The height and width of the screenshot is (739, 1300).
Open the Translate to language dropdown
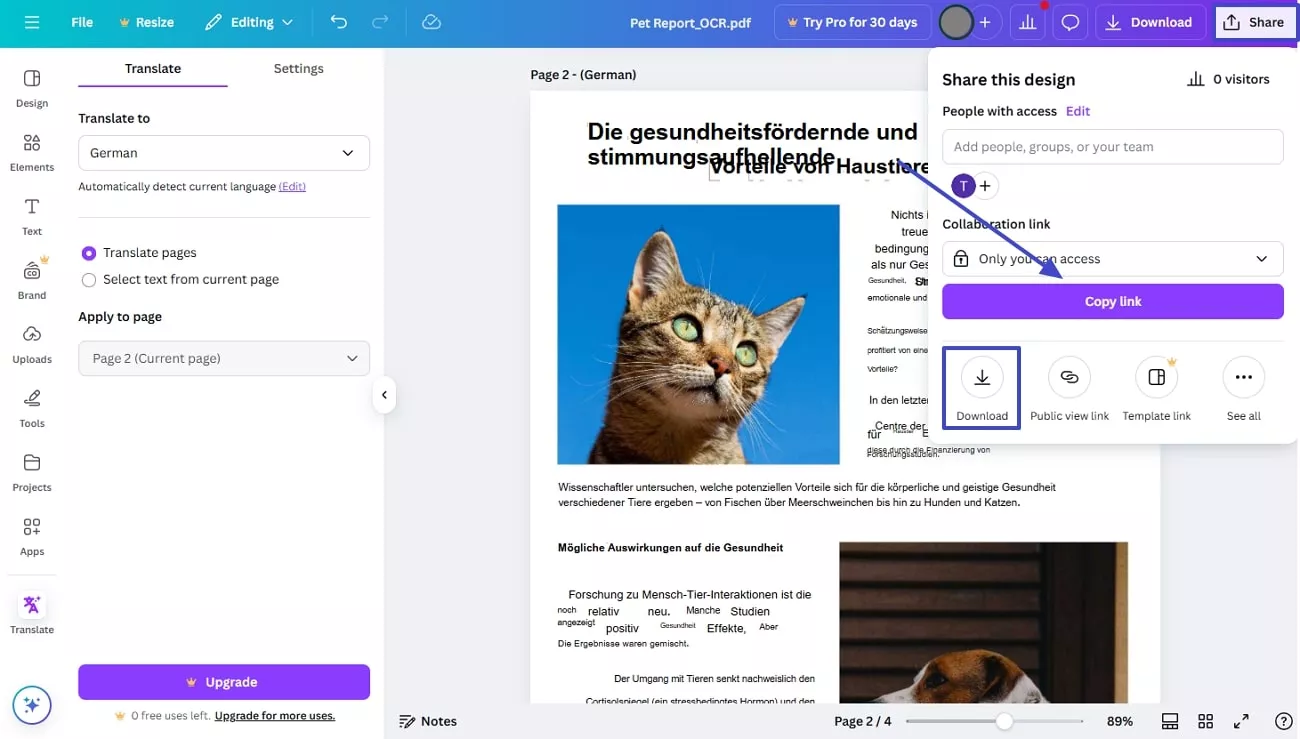tap(223, 153)
